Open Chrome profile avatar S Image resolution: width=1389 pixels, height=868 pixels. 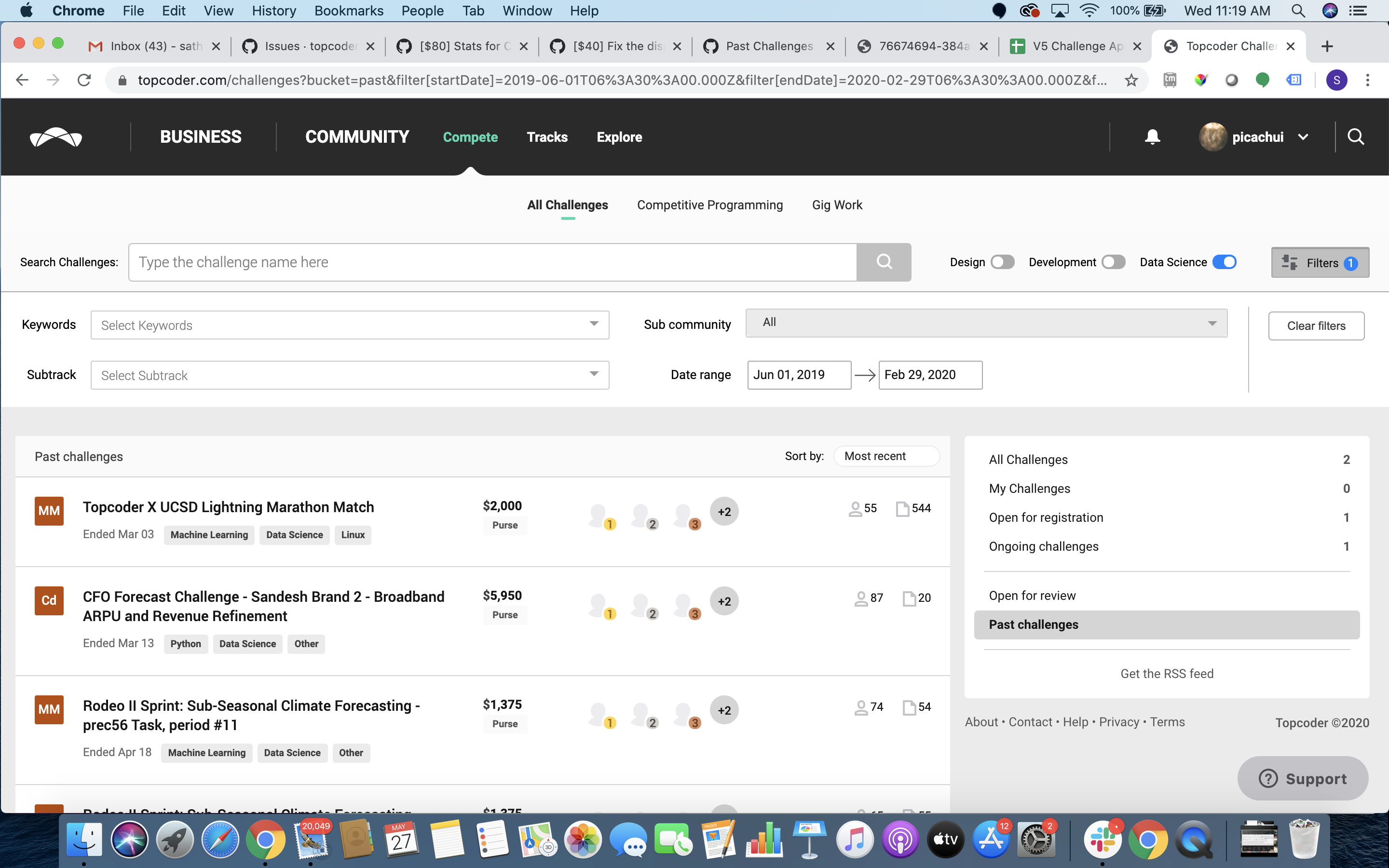pos(1336,81)
